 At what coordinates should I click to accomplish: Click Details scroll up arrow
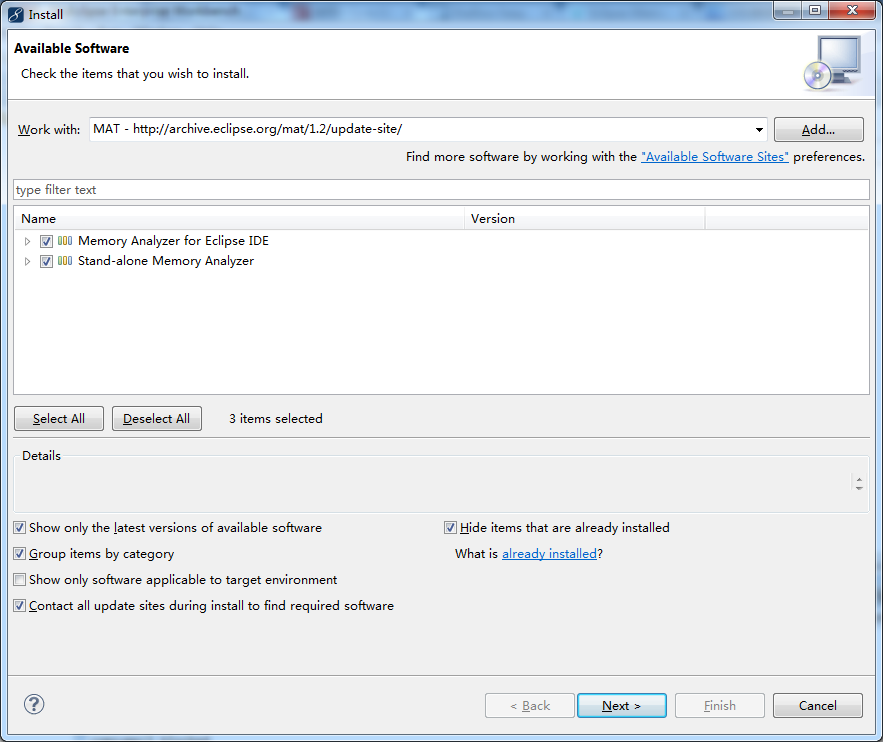859,480
